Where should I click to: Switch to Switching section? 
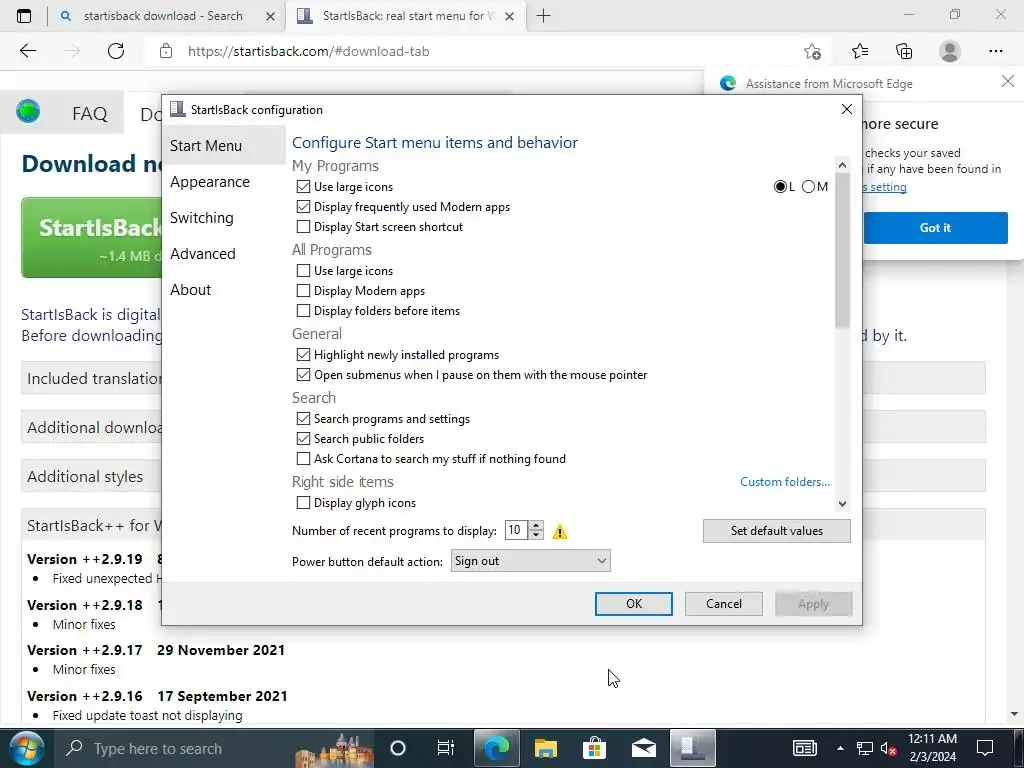[x=202, y=218]
